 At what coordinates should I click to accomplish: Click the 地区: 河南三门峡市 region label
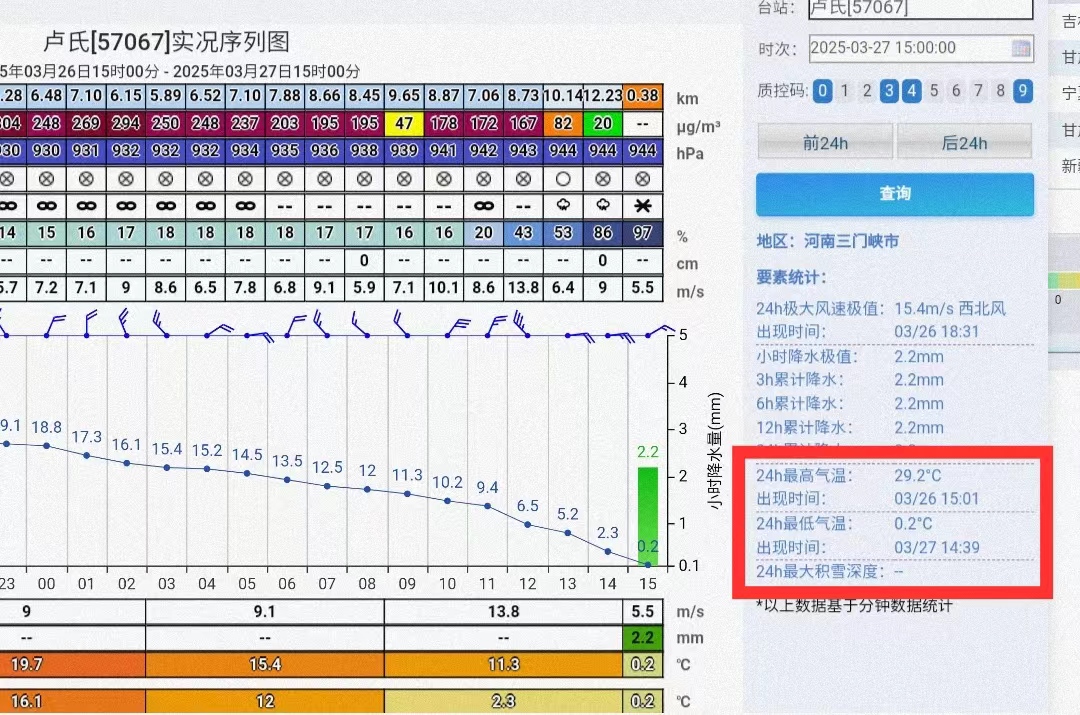point(827,241)
